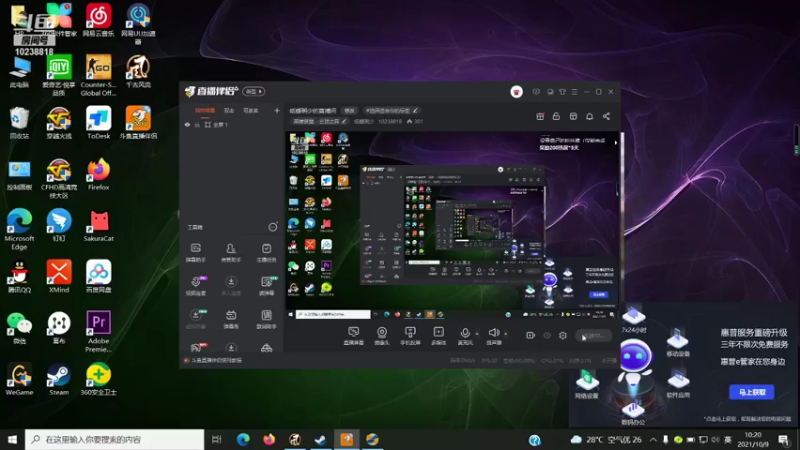
Task: Expand microphone options arrow
Action: click(477, 334)
